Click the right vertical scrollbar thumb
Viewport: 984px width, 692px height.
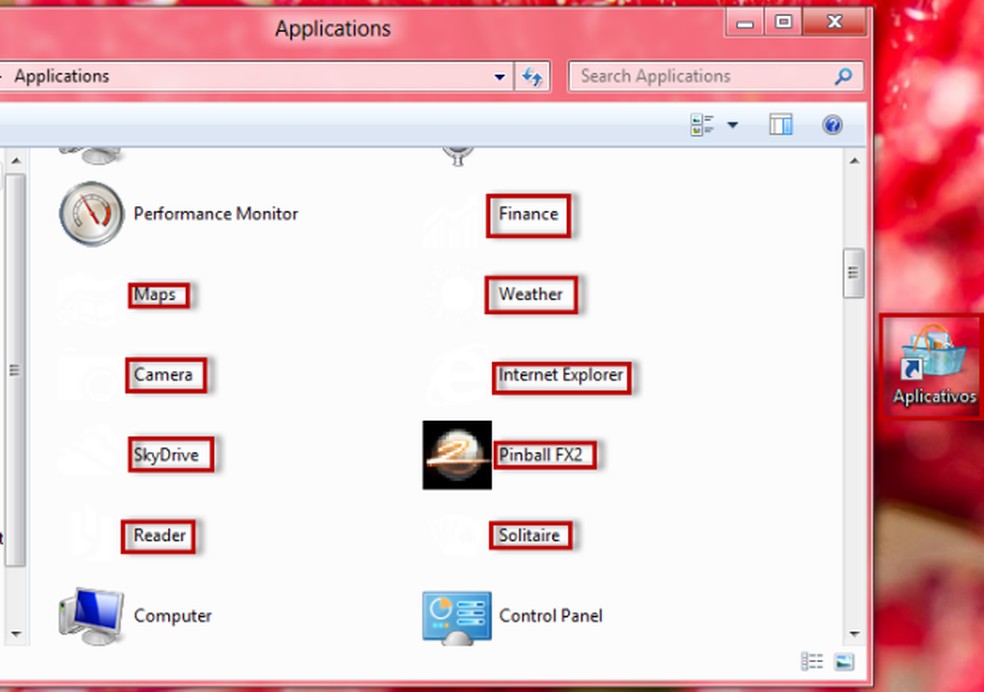click(x=853, y=274)
